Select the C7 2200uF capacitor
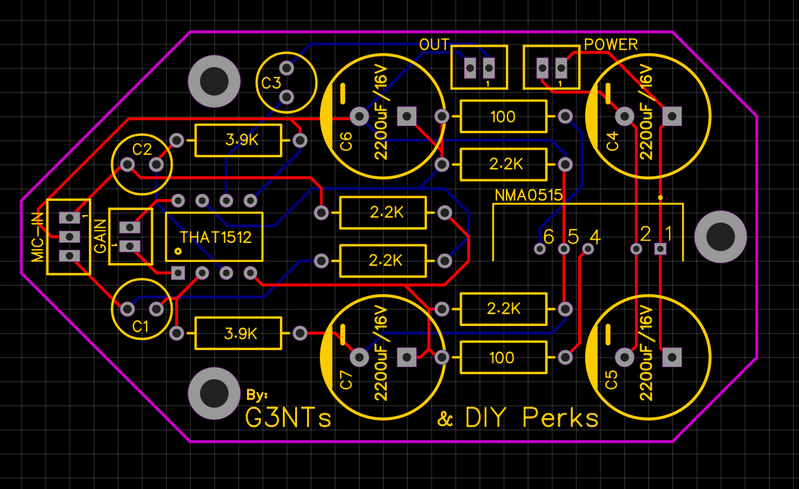 pyautogui.click(x=380, y=358)
